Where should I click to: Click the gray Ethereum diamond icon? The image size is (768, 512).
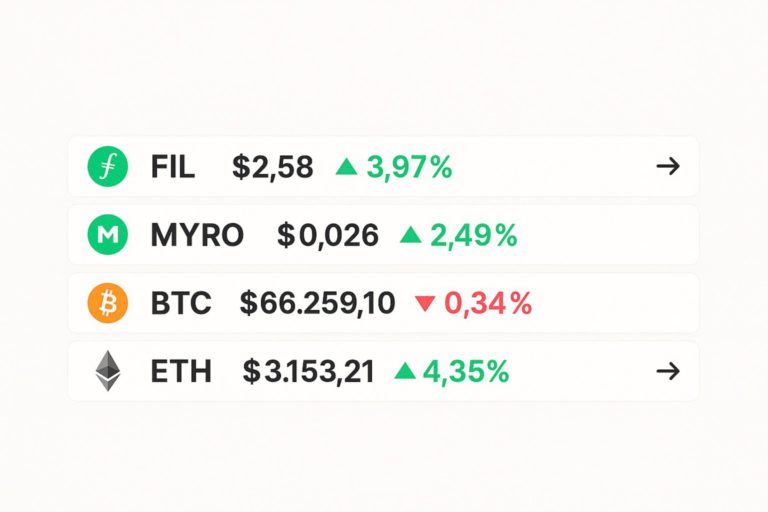point(108,371)
